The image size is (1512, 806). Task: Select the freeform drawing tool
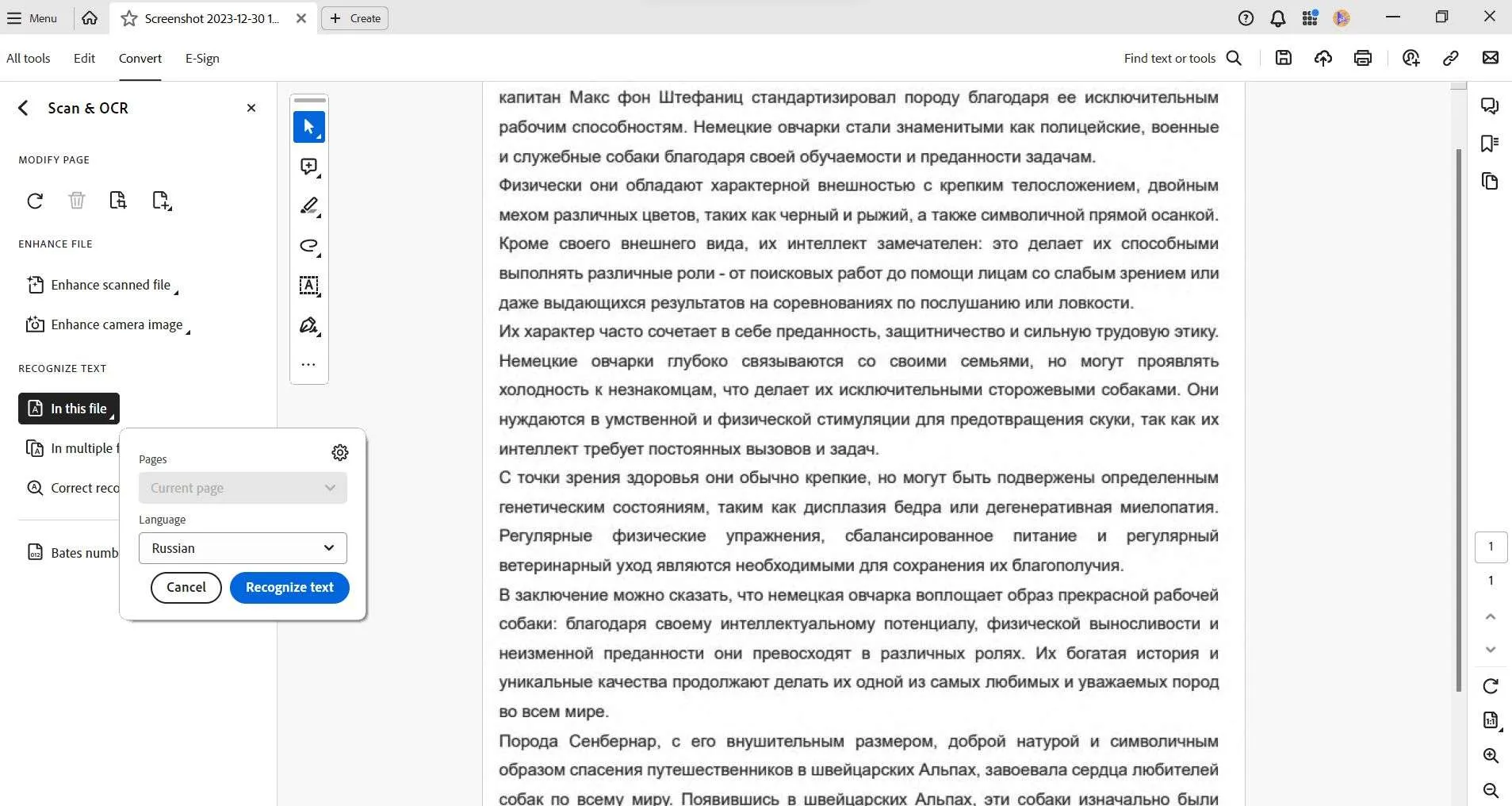(x=308, y=246)
